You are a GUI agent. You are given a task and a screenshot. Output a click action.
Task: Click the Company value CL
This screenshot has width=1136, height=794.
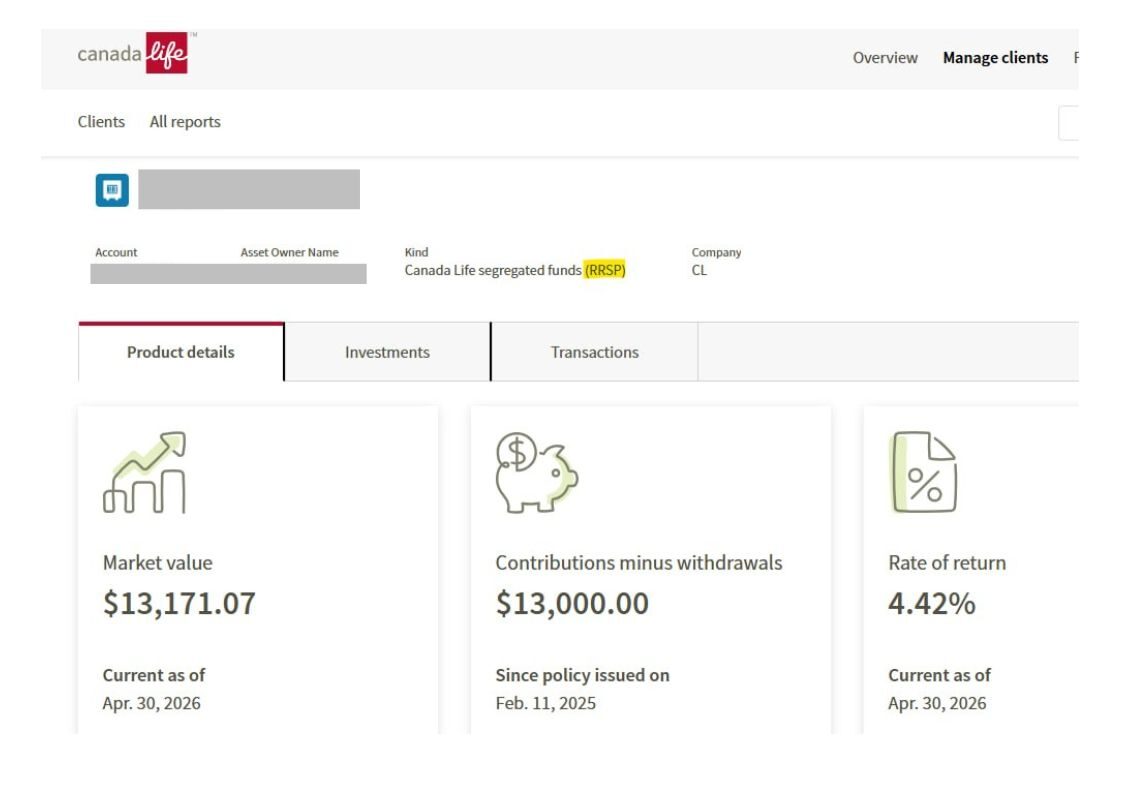click(699, 270)
